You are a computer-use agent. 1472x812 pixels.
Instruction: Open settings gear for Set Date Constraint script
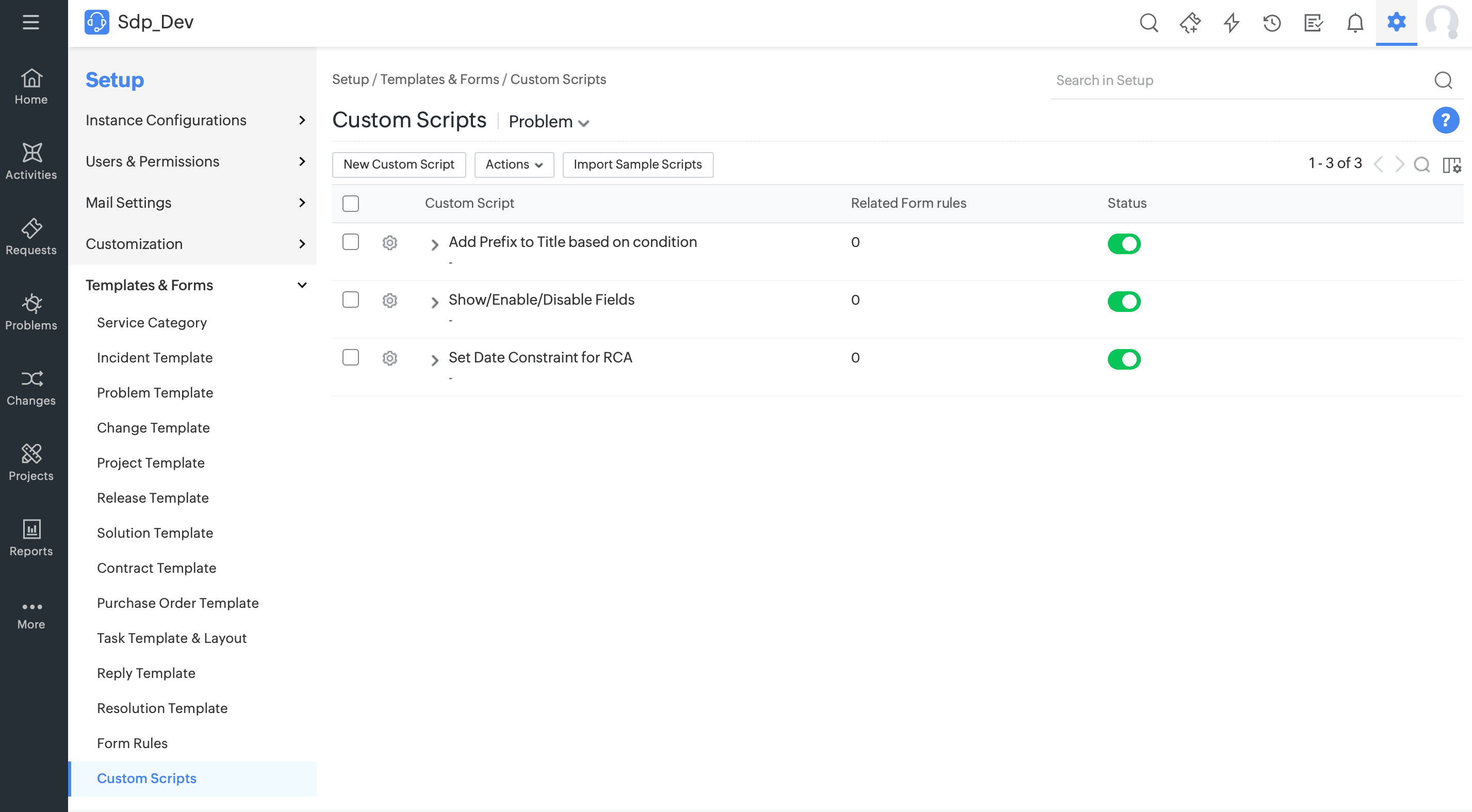(390, 358)
